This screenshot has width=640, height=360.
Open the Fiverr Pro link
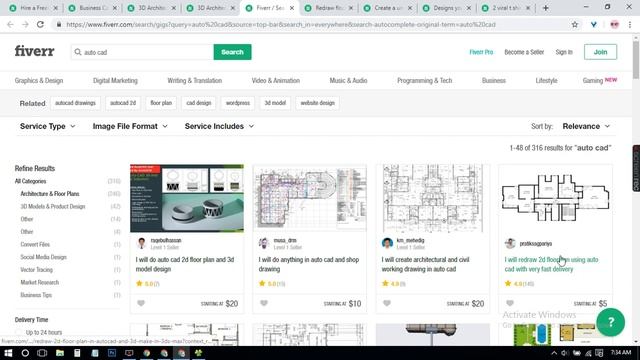point(481,52)
